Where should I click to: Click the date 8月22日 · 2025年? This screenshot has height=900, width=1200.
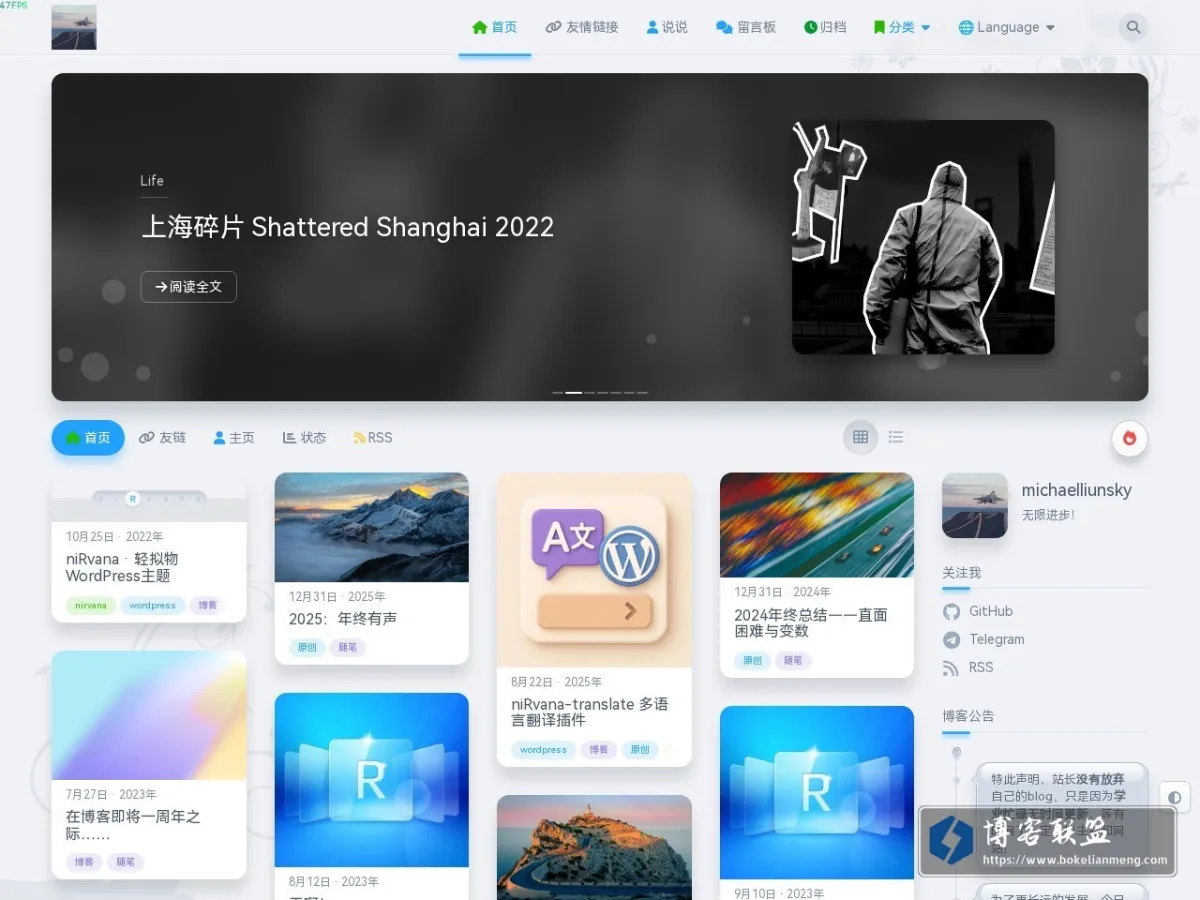click(x=557, y=682)
